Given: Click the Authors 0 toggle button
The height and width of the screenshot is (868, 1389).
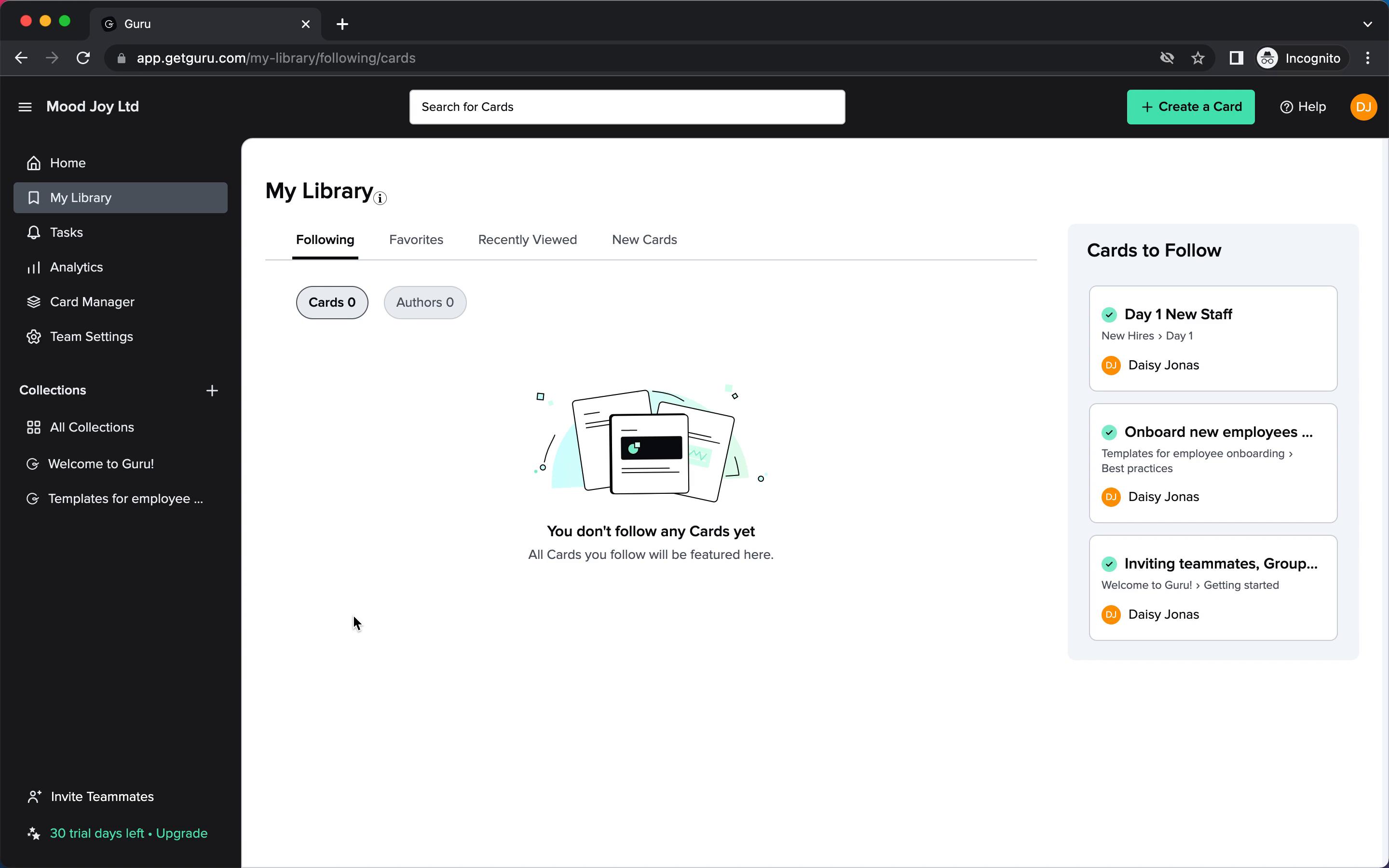Looking at the screenshot, I should [425, 302].
